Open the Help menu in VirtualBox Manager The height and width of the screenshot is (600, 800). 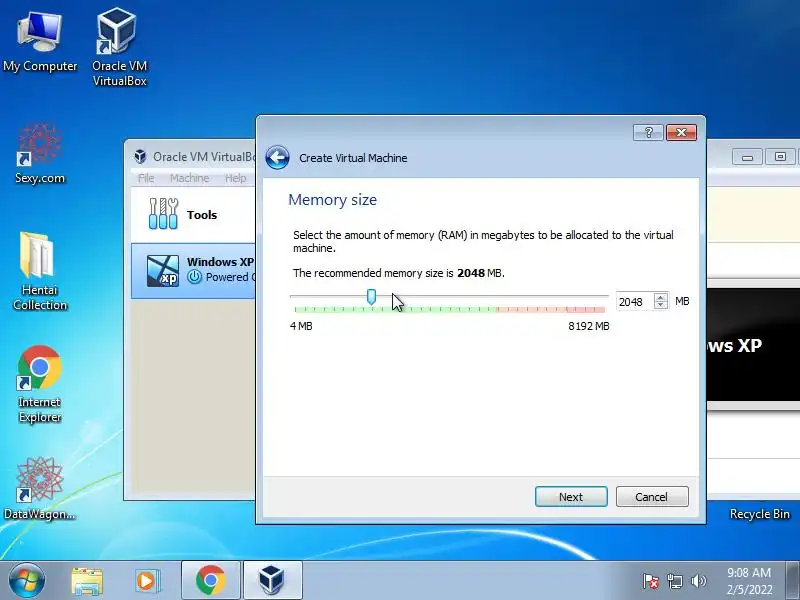tap(235, 178)
